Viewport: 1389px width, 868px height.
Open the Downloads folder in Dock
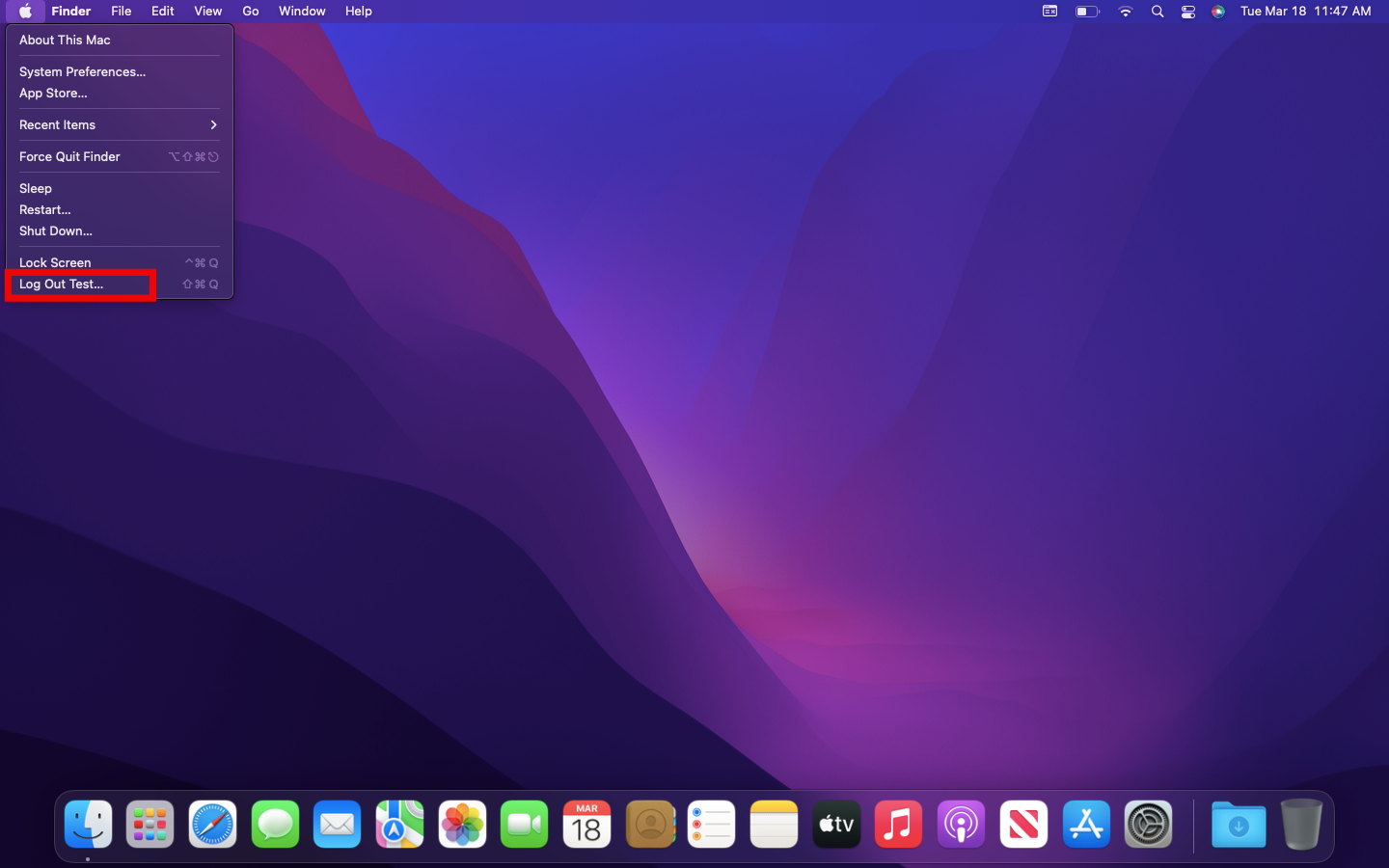click(1239, 825)
